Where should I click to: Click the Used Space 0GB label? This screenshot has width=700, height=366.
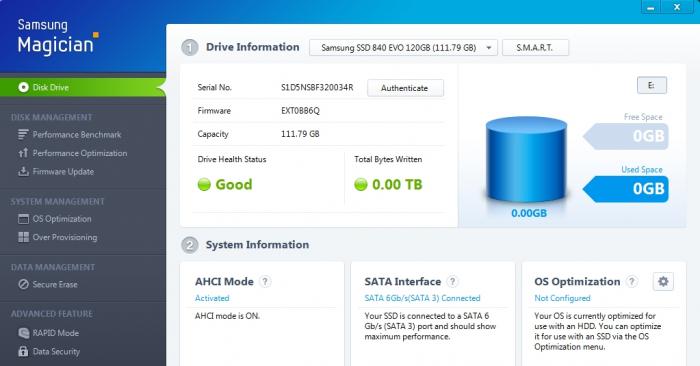click(x=626, y=189)
